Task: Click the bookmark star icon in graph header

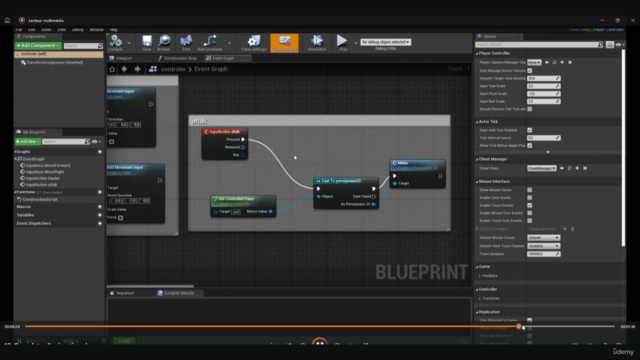Action: (112, 69)
